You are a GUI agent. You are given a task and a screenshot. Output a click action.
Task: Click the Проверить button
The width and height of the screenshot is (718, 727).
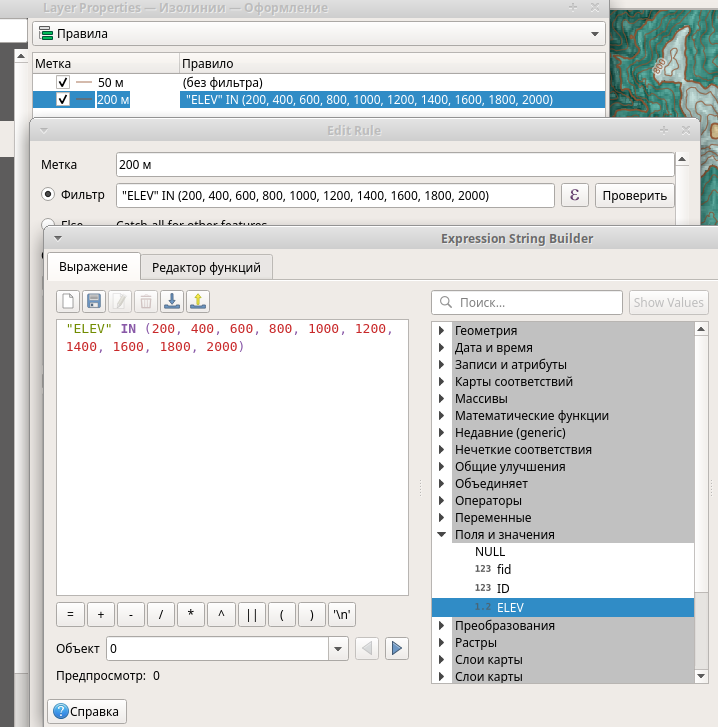(x=635, y=195)
